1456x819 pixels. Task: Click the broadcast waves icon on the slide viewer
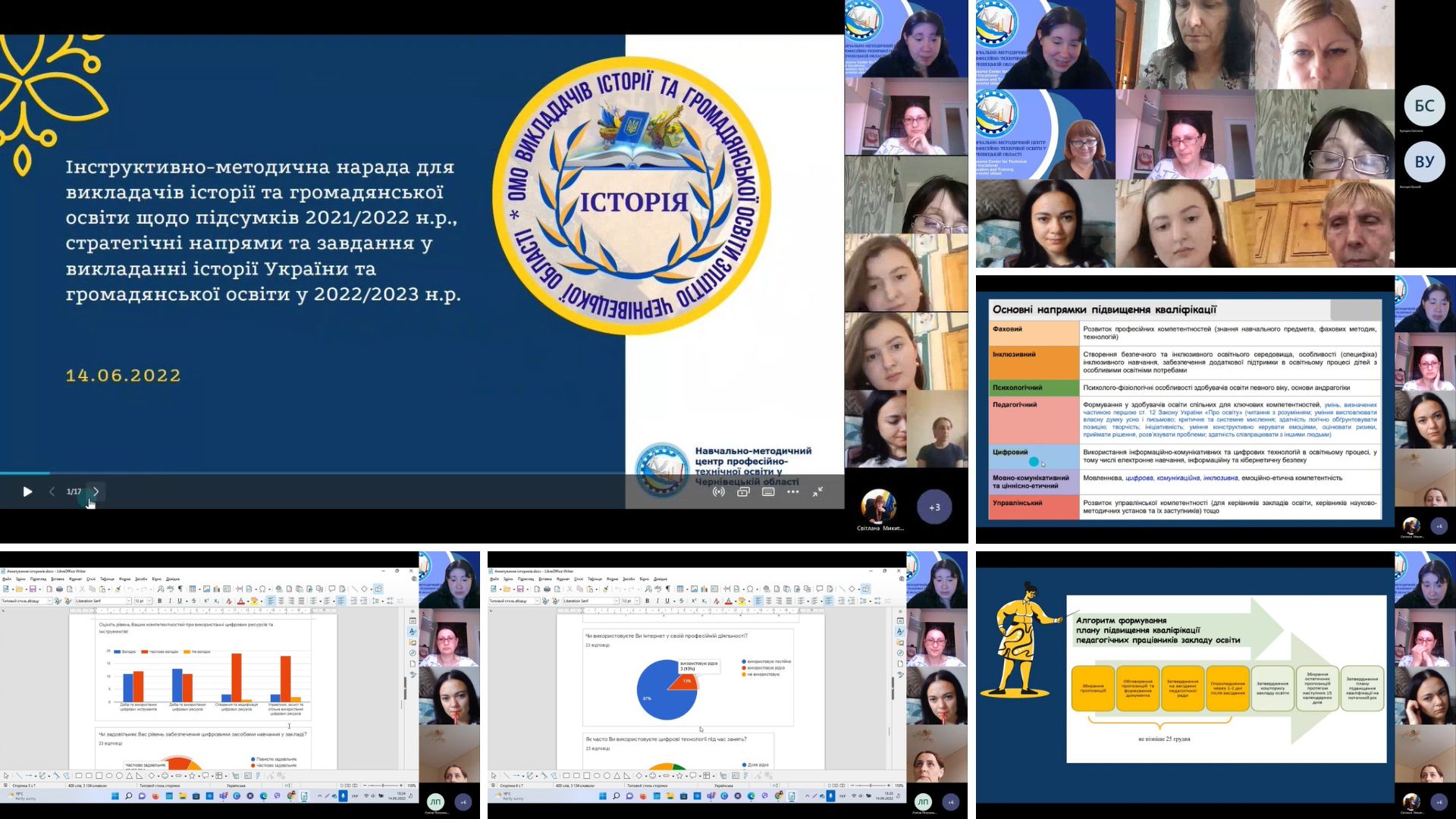[718, 492]
